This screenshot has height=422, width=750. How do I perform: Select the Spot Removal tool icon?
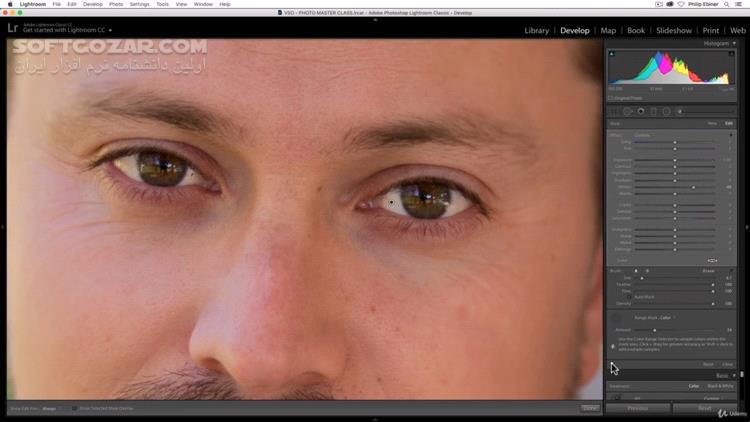tap(628, 111)
